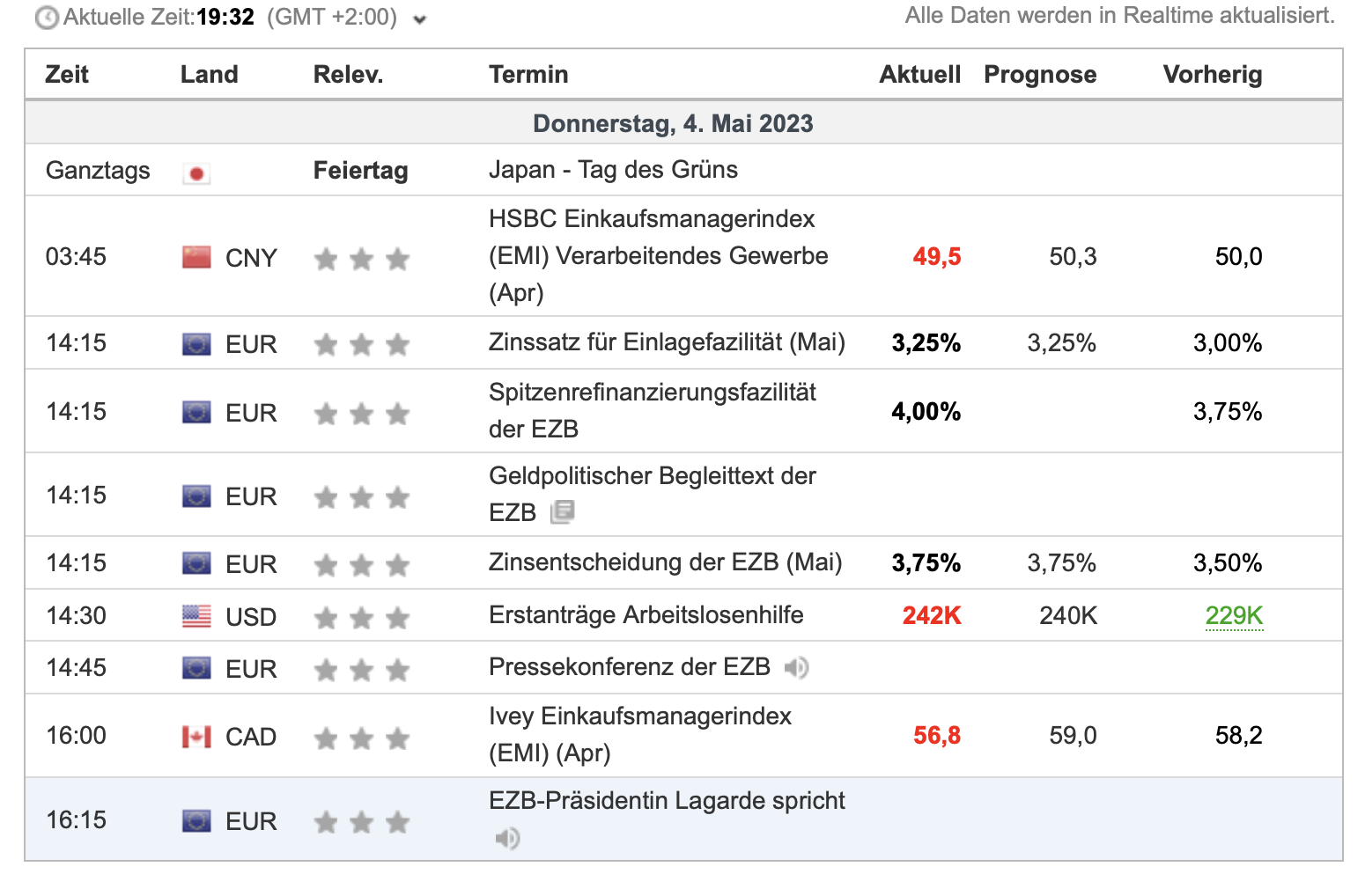This screenshot has width=1365, height=896.
Task: Open the green 229K previous value link
Action: [1233, 616]
